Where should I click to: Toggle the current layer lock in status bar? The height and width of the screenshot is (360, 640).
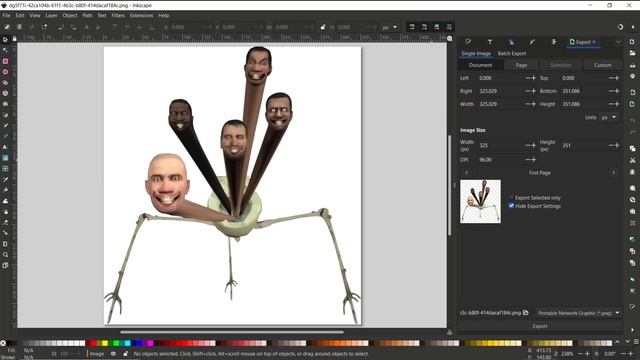click(x=126, y=354)
